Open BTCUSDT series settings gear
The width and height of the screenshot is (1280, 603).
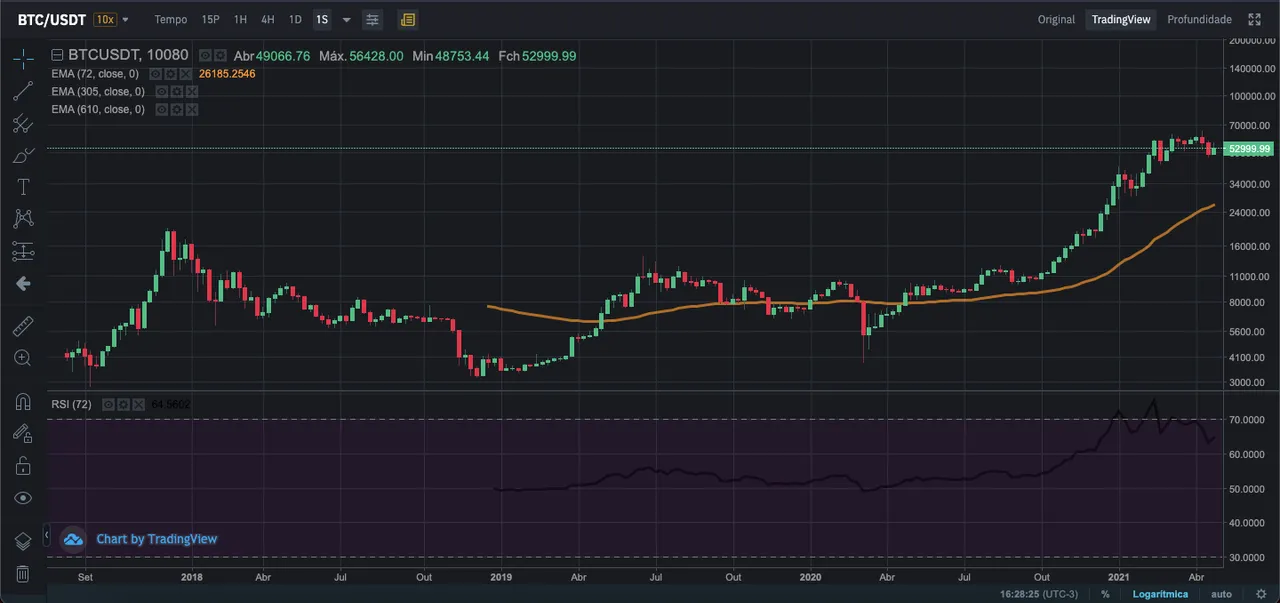pos(219,56)
